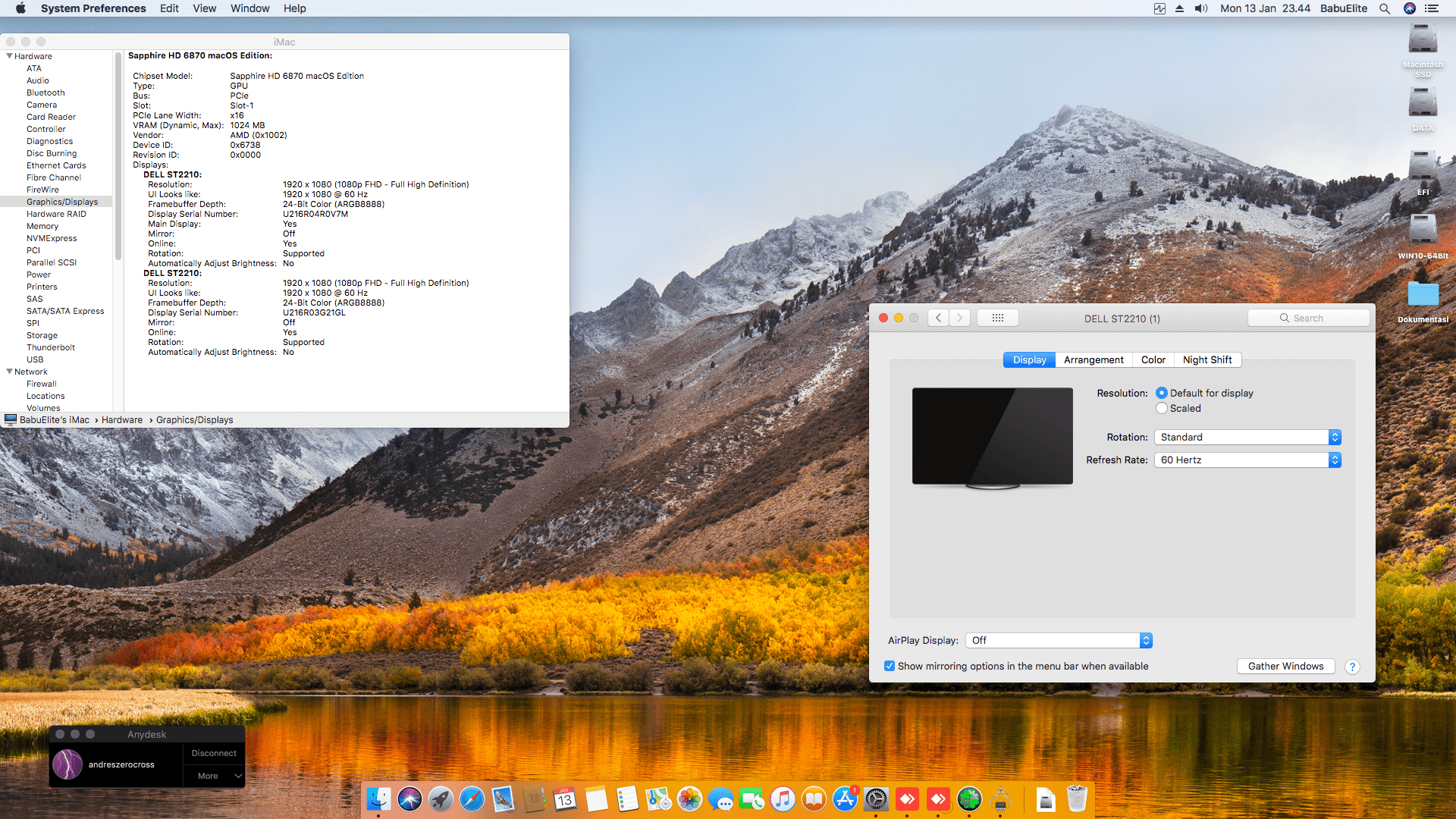
Task: Open the Show All preferences grid icon
Action: tap(997, 317)
